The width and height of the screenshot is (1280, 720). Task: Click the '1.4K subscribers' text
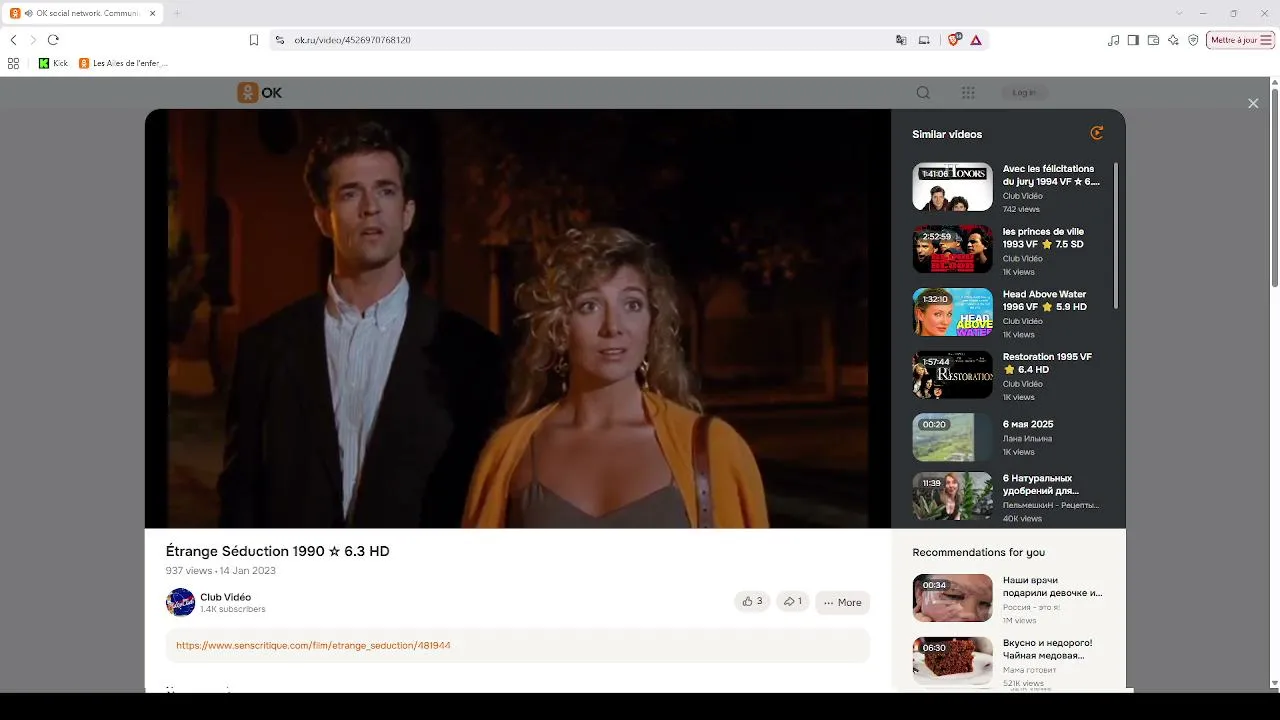(233, 609)
